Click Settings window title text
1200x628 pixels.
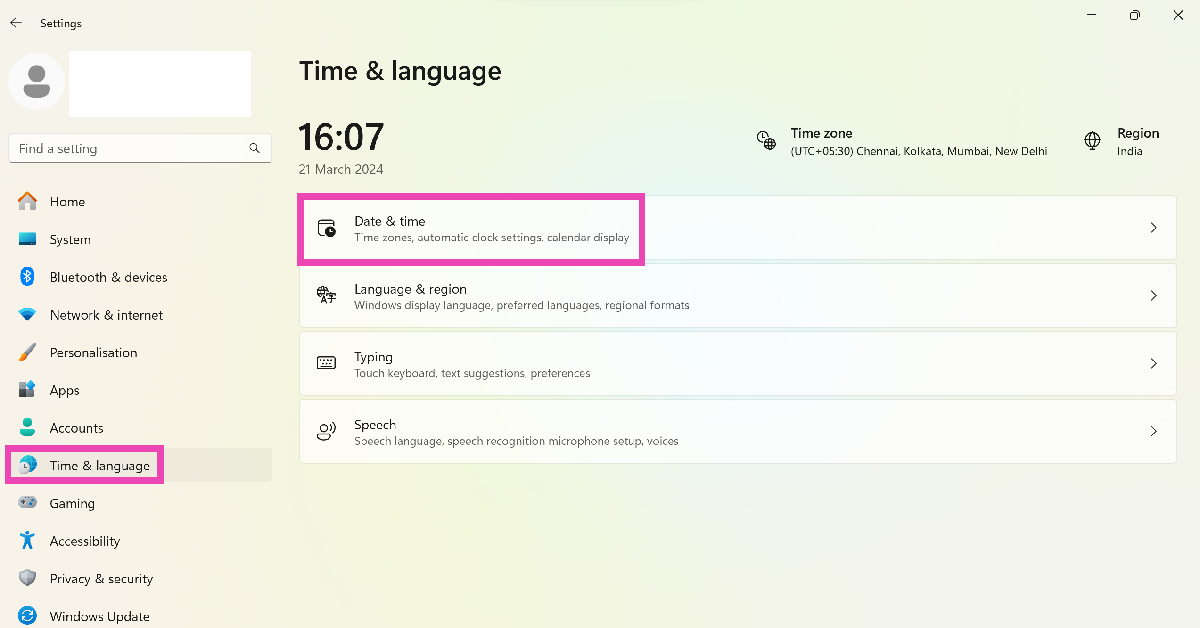click(61, 23)
